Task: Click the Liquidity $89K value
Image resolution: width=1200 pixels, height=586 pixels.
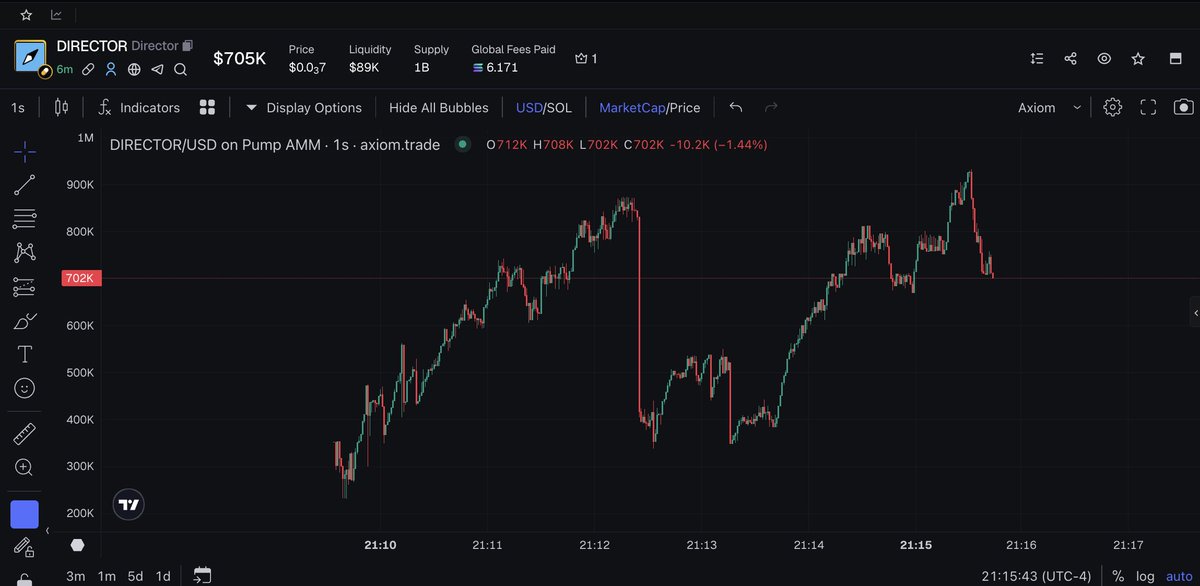Action: click(x=364, y=67)
